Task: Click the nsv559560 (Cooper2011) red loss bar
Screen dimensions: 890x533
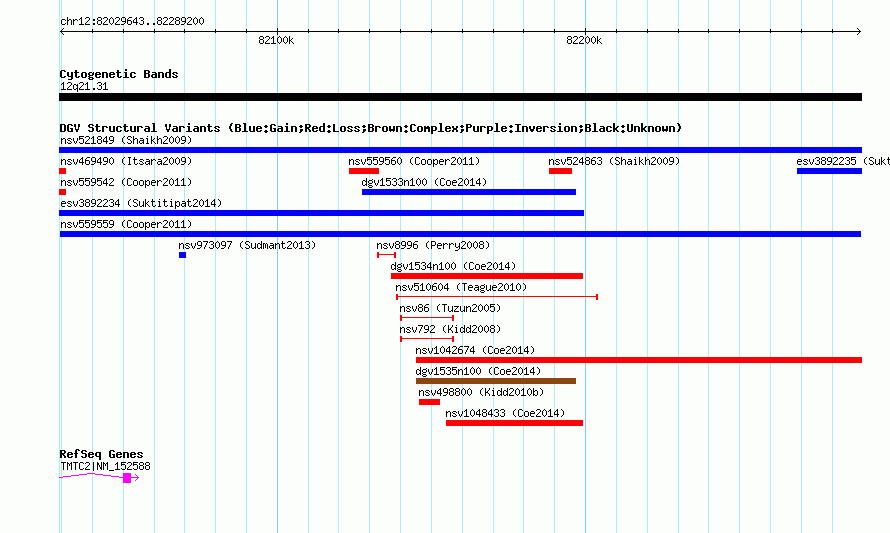Action: point(364,171)
